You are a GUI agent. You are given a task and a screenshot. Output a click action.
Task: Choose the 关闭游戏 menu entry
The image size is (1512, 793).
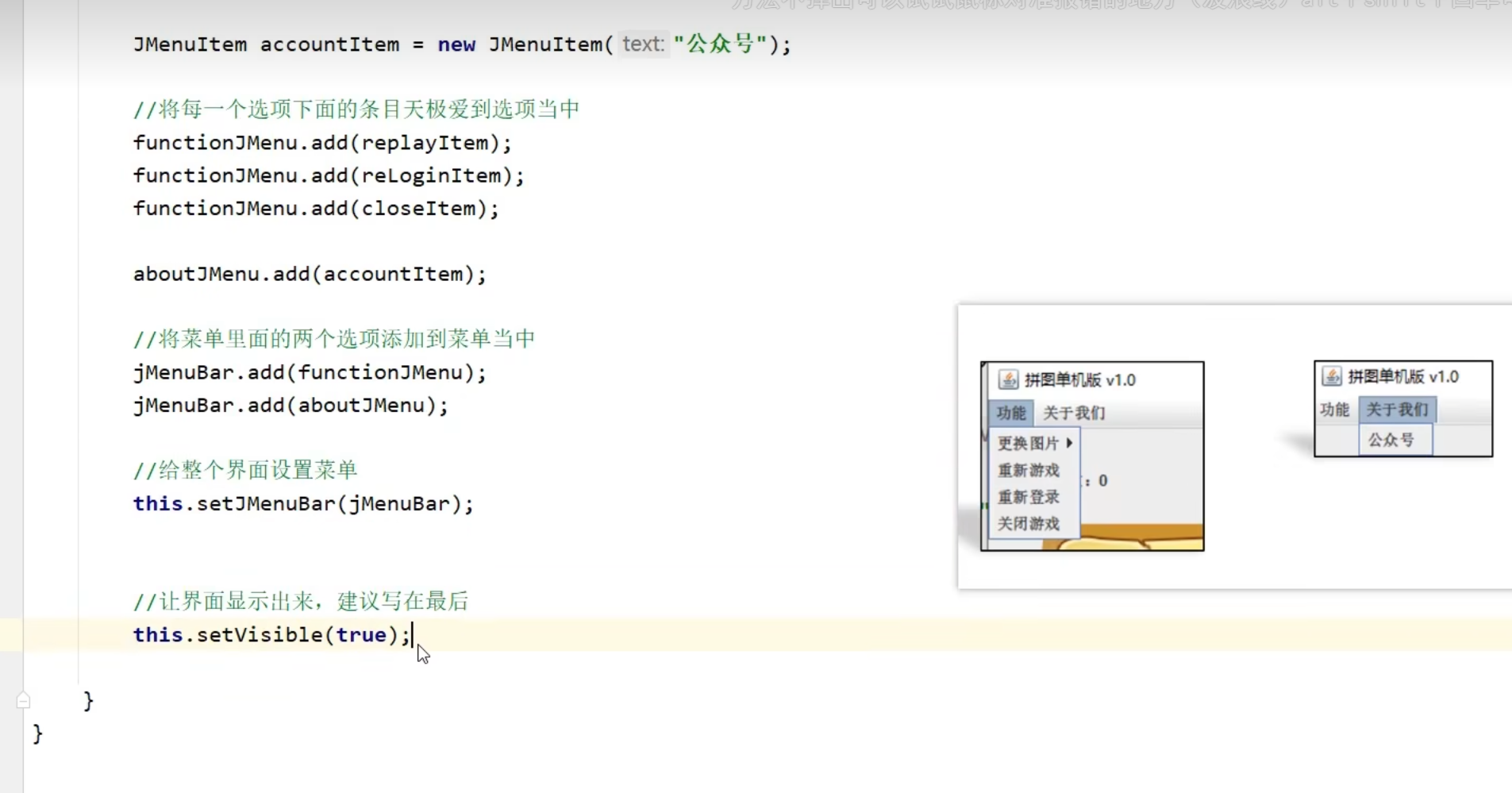point(1028,524)
